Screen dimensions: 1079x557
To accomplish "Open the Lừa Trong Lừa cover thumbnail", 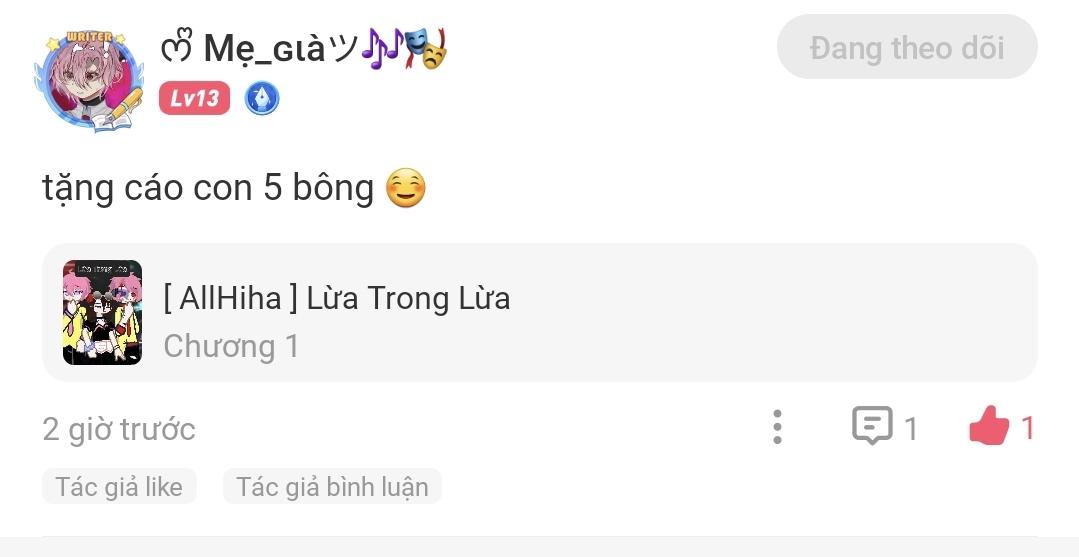I will click(x=102, y=312).
